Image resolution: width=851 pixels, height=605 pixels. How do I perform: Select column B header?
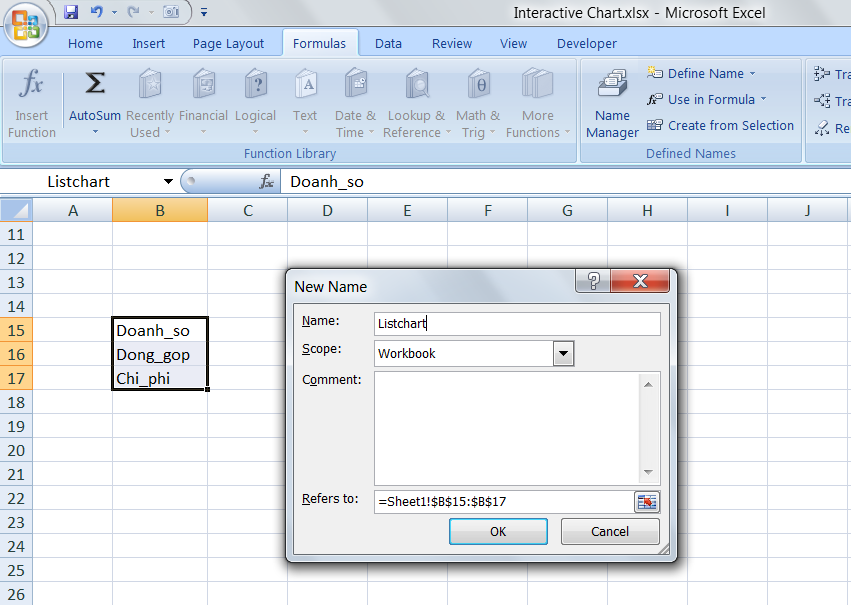160,211
